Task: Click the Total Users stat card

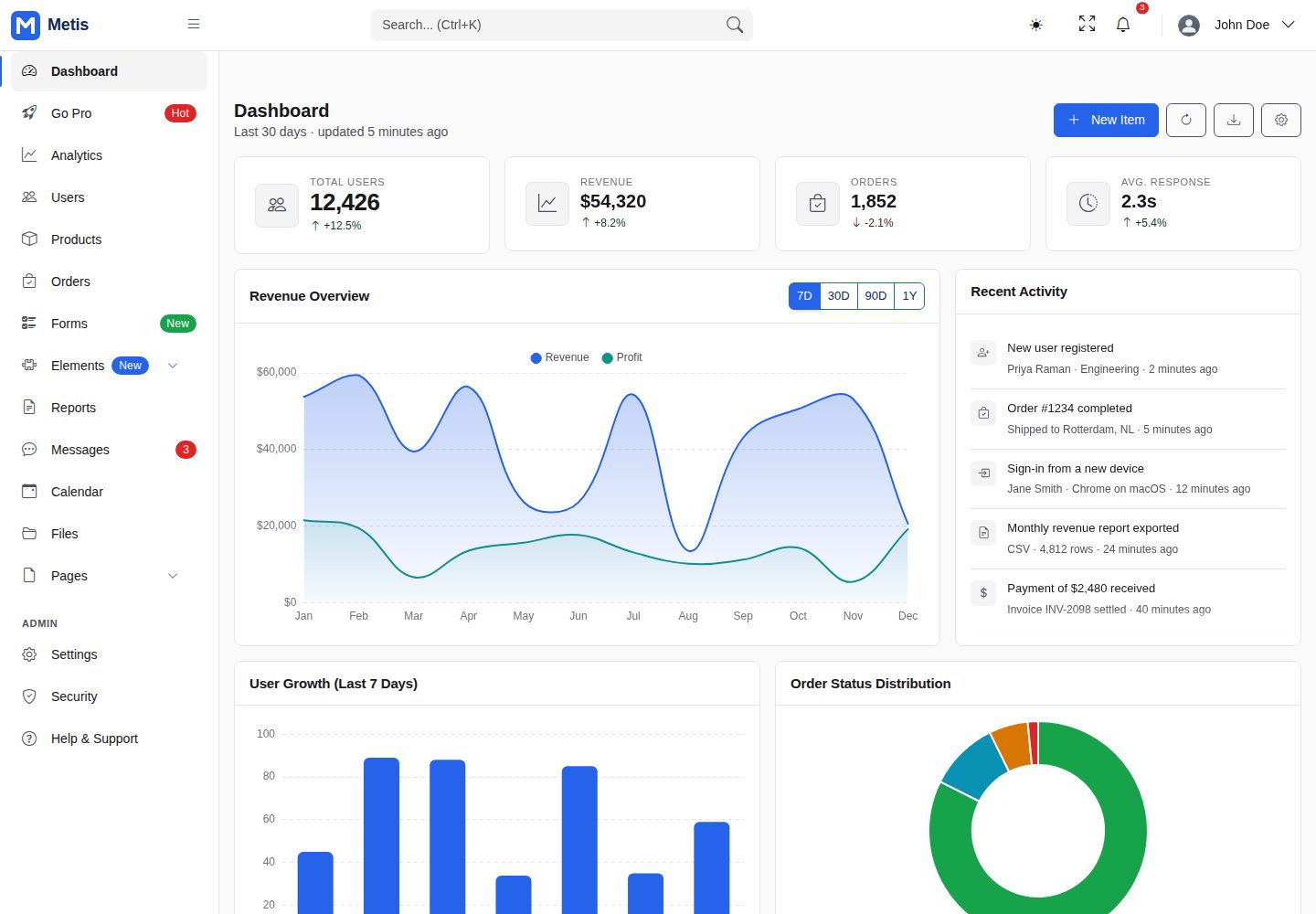Action: coord(362,205)
